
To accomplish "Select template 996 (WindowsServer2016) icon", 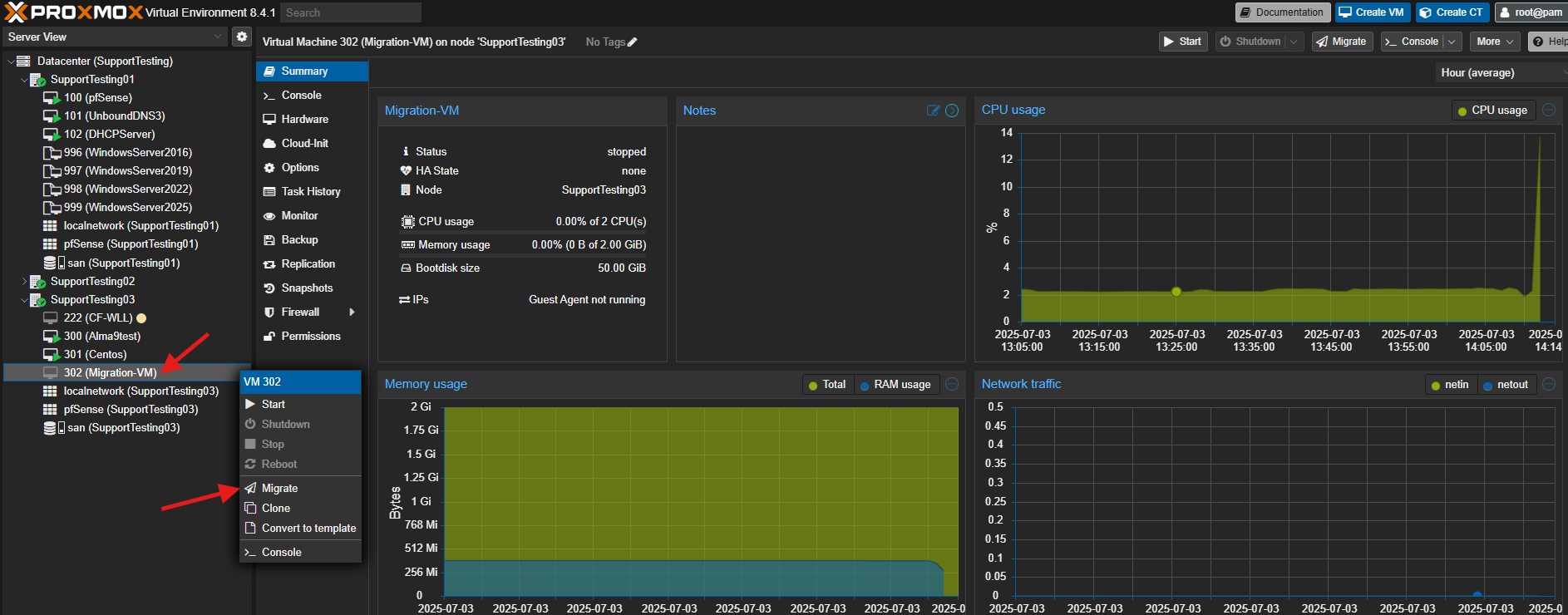I will pos(52,153).
